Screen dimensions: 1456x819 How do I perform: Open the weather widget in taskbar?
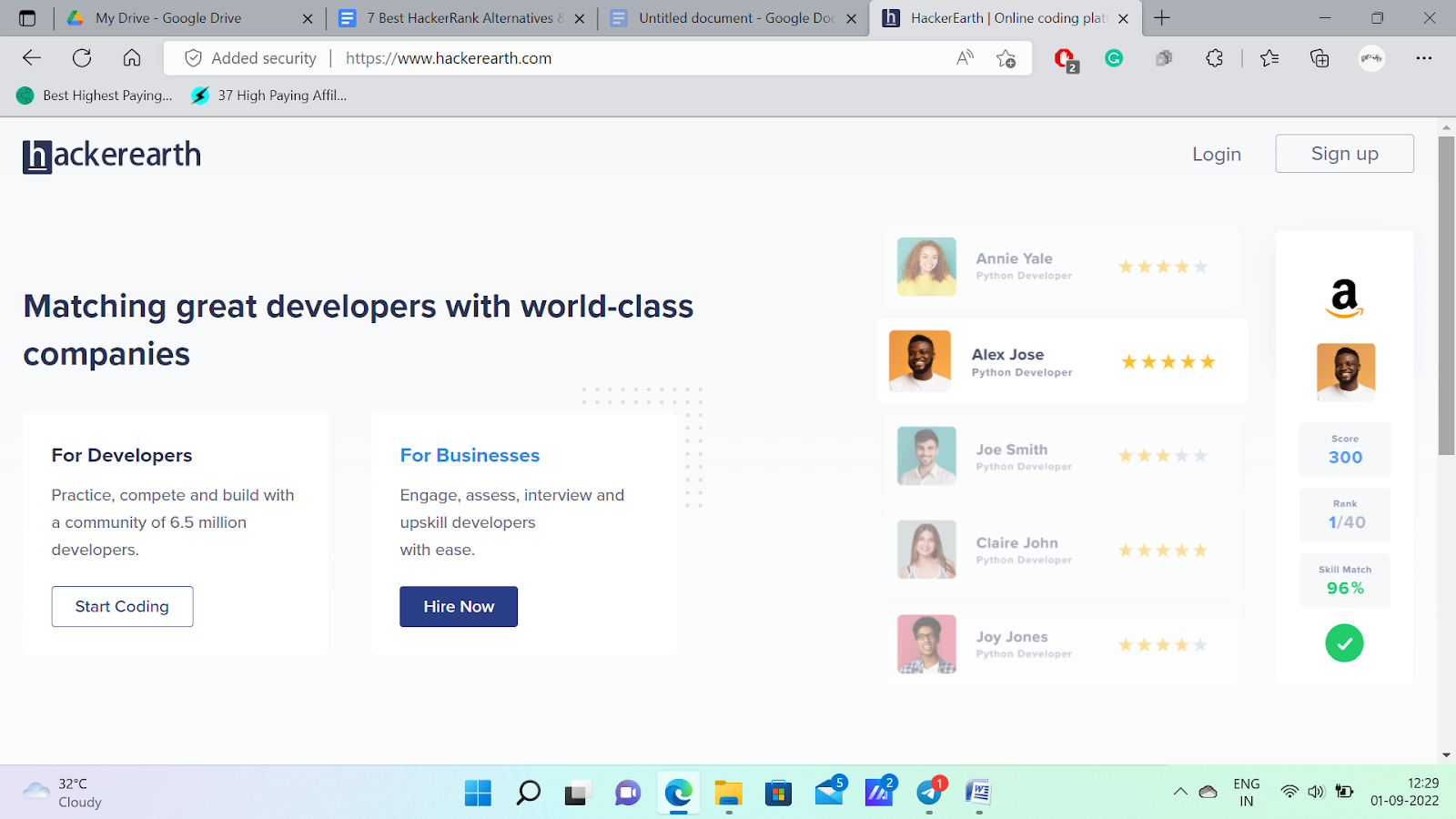point(62,793)
